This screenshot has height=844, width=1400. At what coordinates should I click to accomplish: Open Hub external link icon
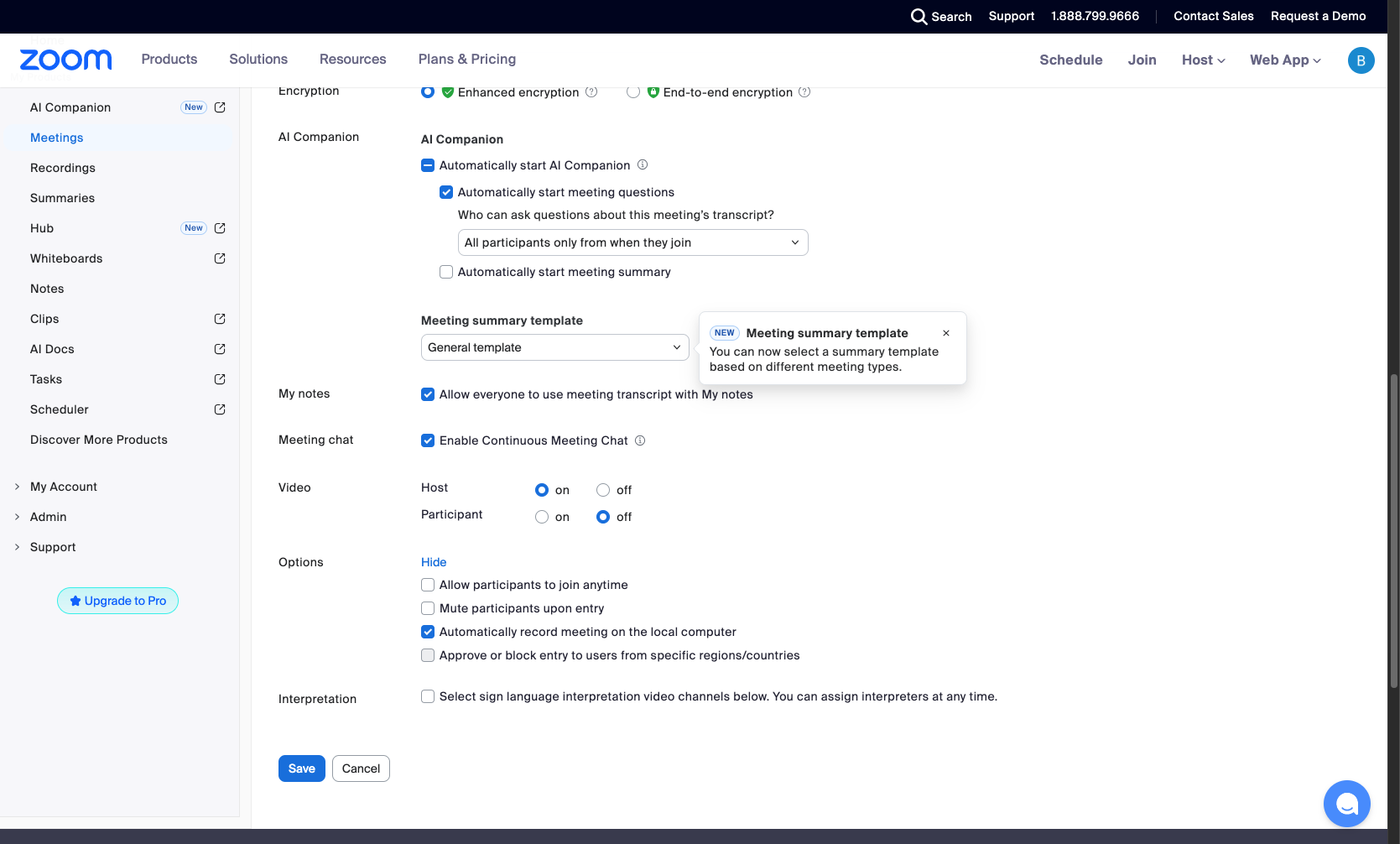[220, 228]
